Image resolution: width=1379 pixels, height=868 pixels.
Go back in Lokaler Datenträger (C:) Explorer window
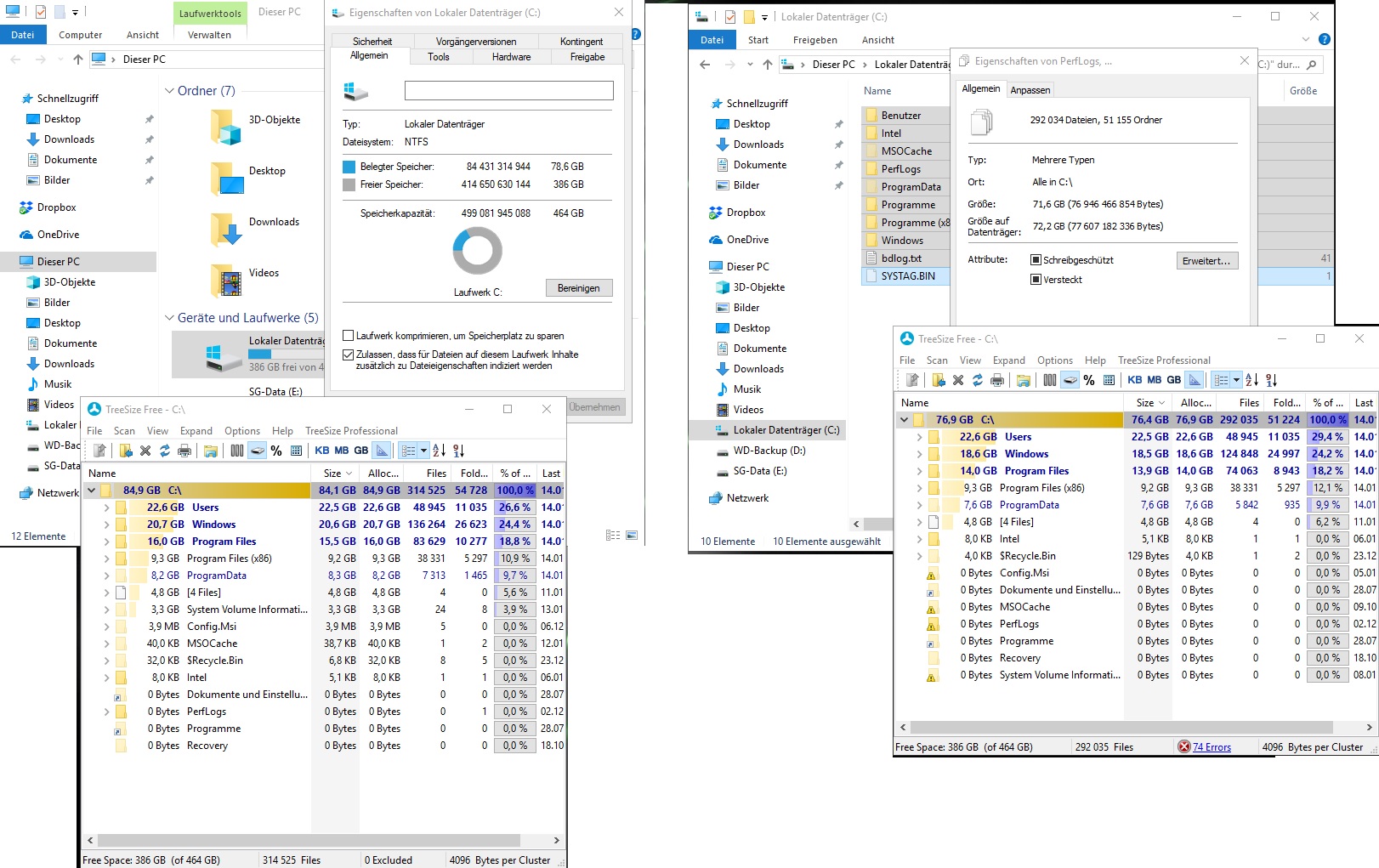(x=704, y=64)
